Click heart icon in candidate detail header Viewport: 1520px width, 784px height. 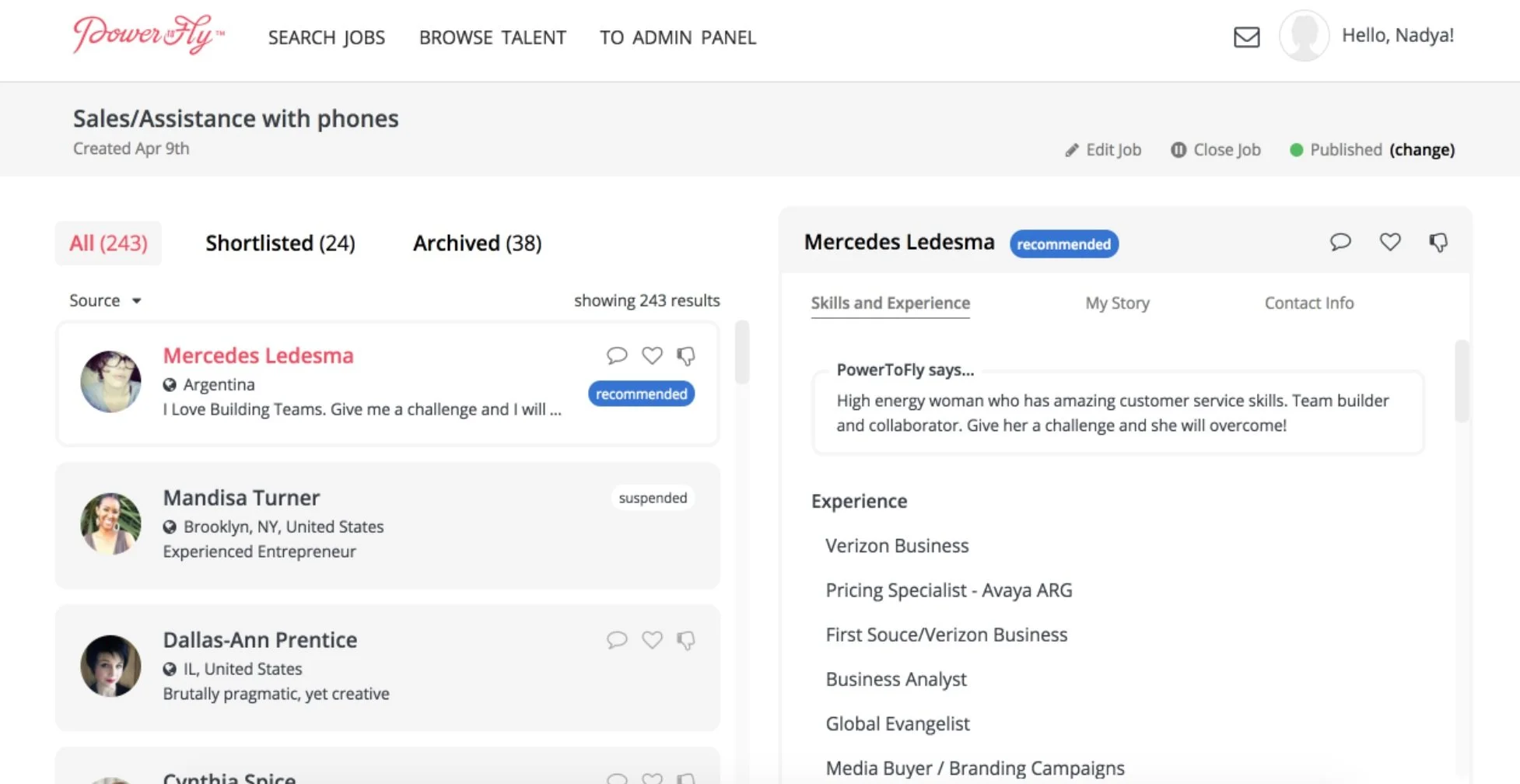1390,242
